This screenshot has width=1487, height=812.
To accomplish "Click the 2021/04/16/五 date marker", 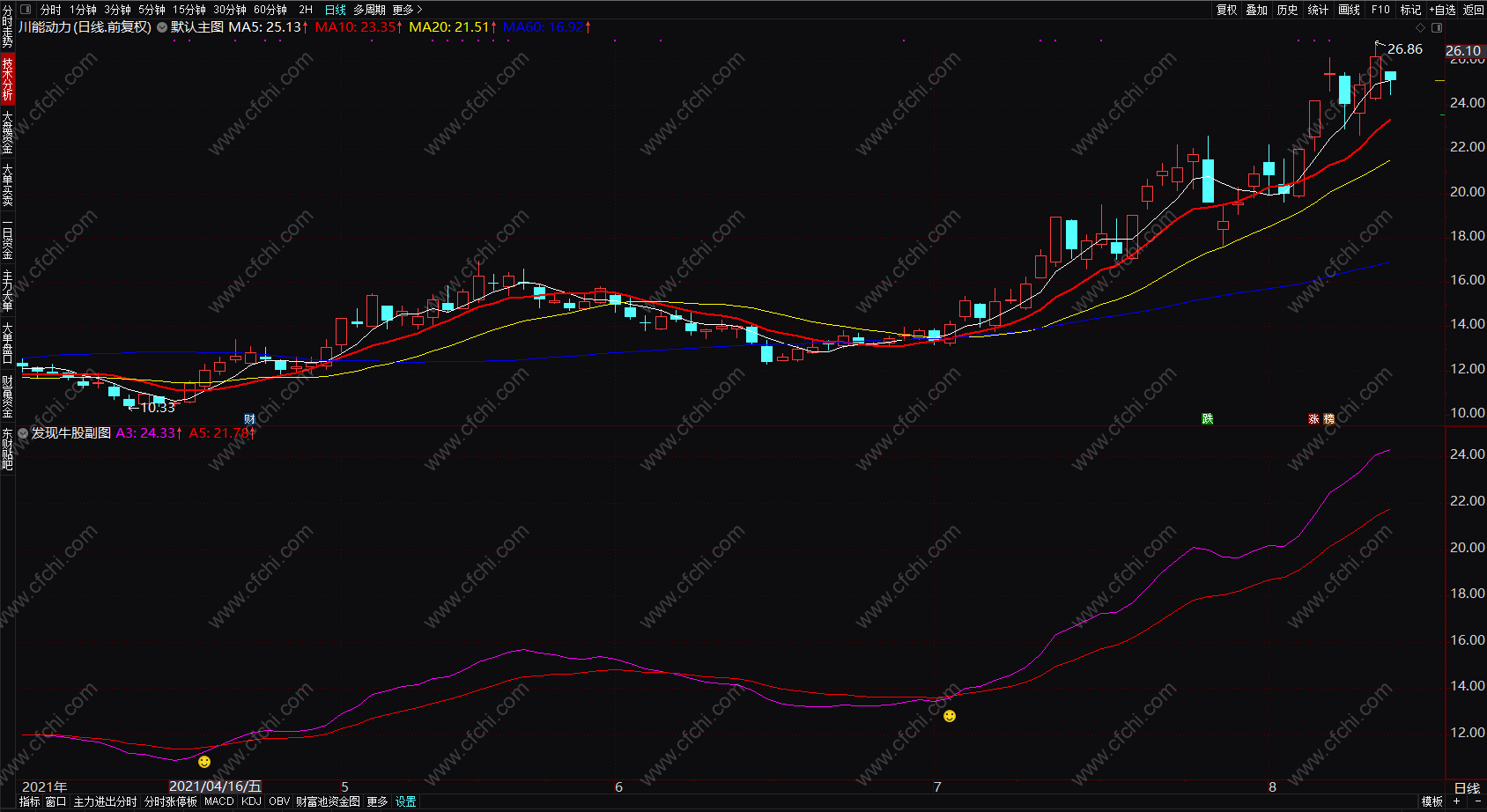I will (x=215, y=786).
